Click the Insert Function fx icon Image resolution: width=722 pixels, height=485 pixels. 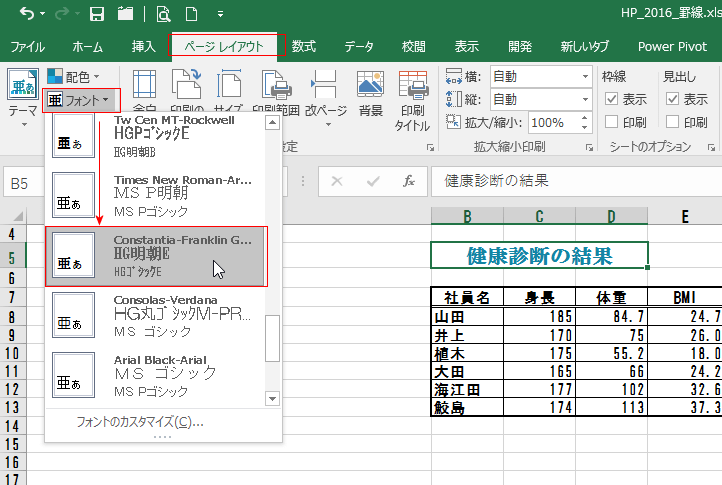pyautogui.click(x=408, y=181)
